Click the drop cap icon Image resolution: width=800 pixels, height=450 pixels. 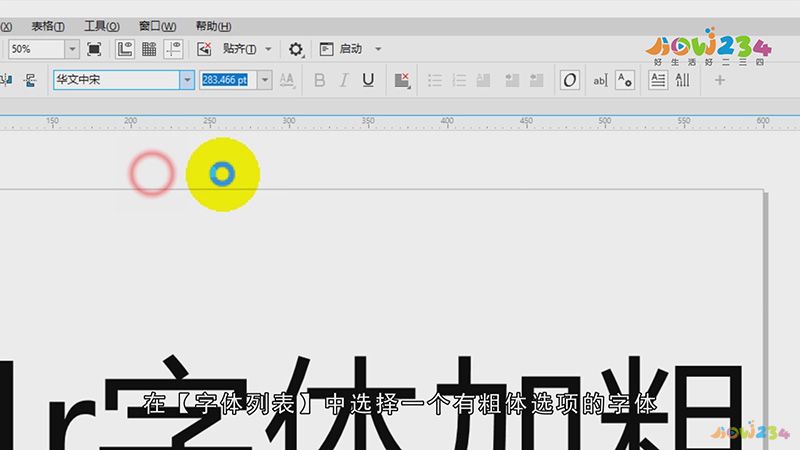[x=483, y=80]
